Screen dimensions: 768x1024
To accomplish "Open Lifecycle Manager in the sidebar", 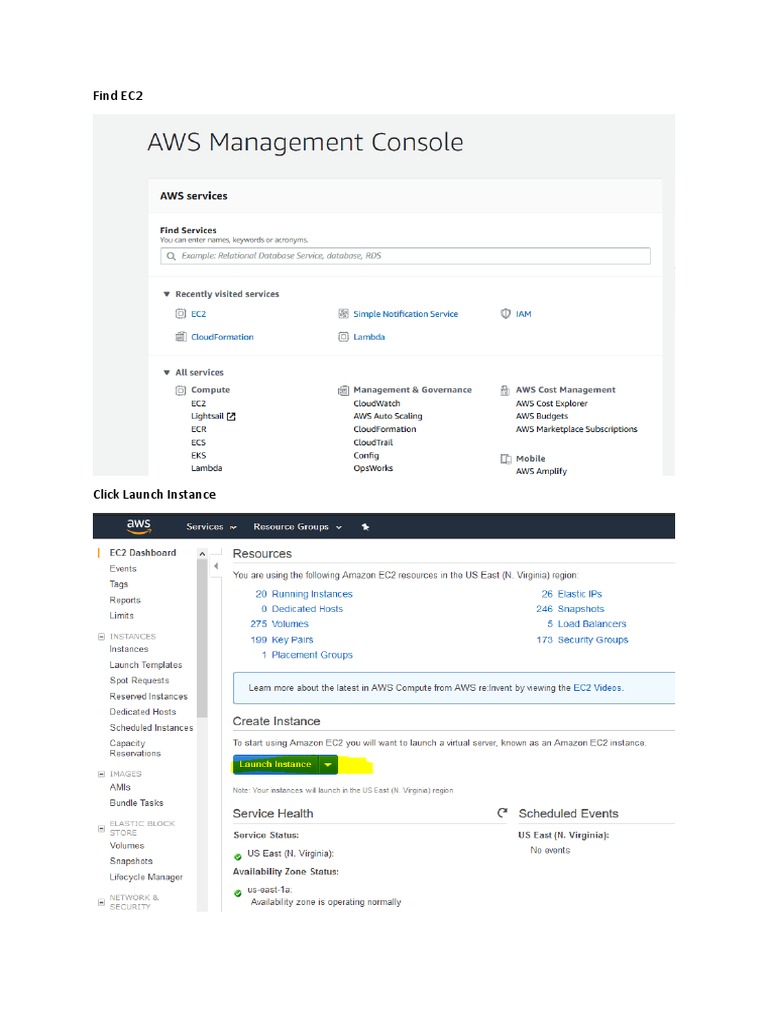I will [x=146, y=877].
